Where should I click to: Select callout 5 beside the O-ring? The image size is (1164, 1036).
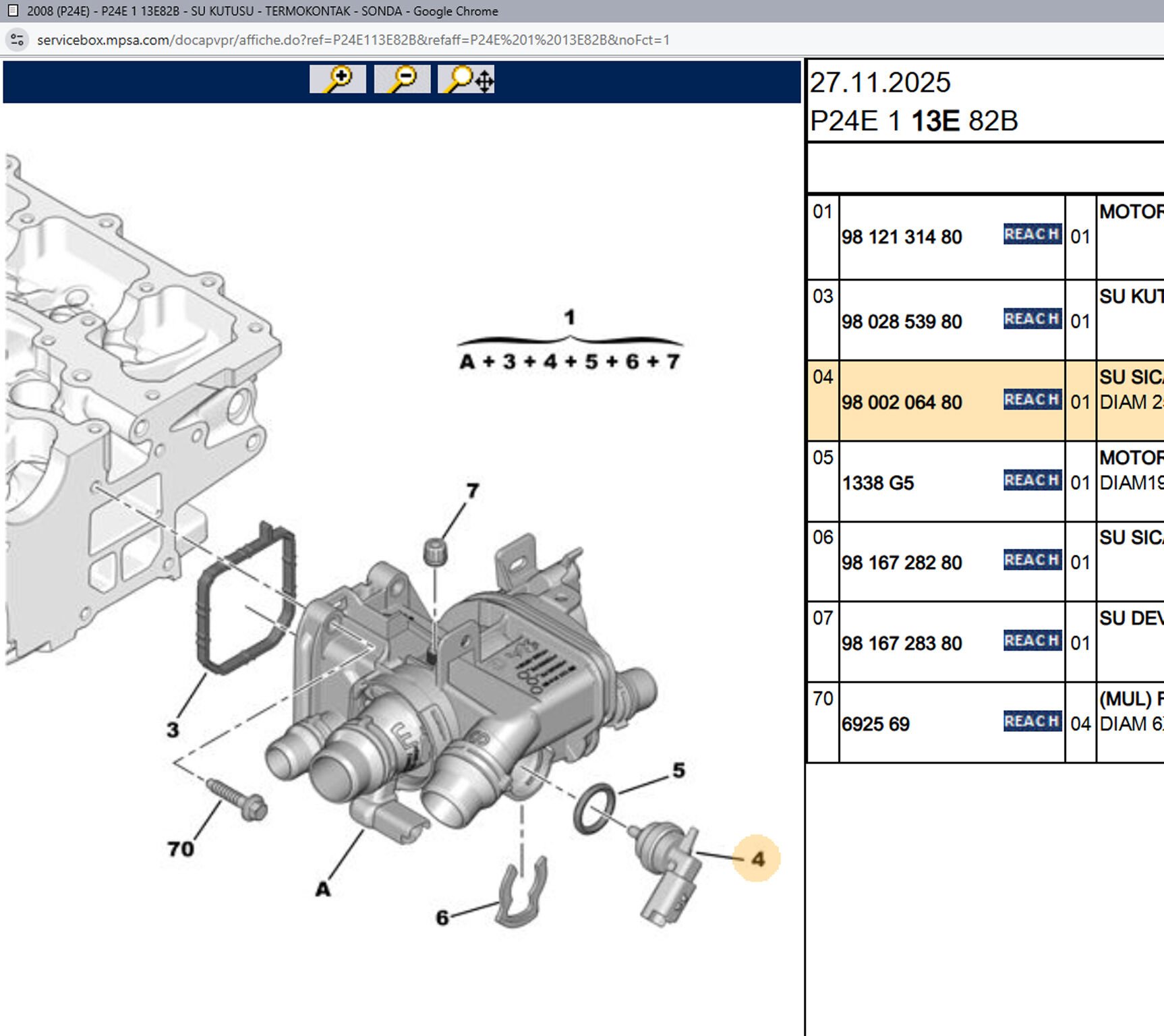tap(678, 770)
